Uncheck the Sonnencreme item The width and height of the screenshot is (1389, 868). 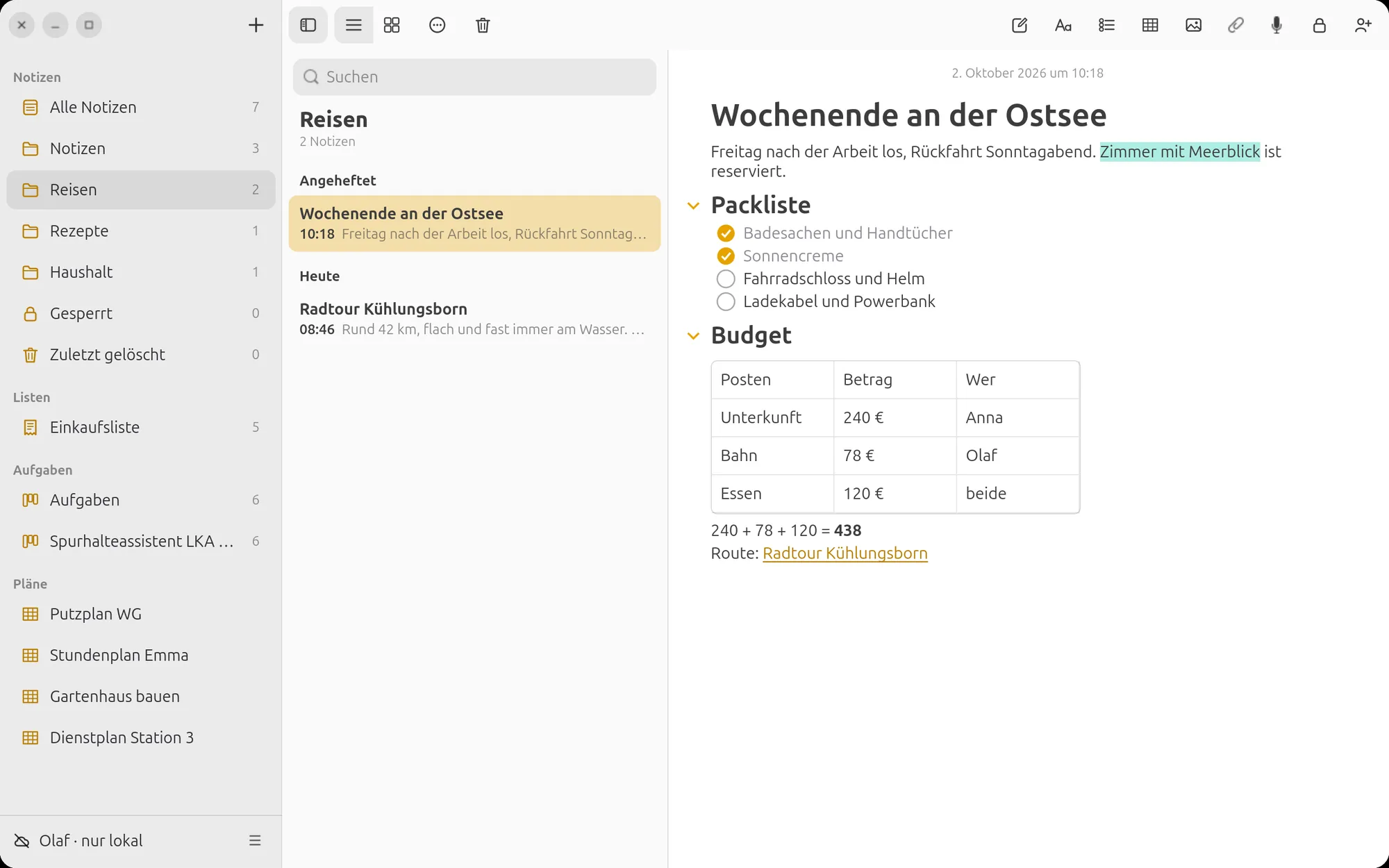(x=726, y=256)
